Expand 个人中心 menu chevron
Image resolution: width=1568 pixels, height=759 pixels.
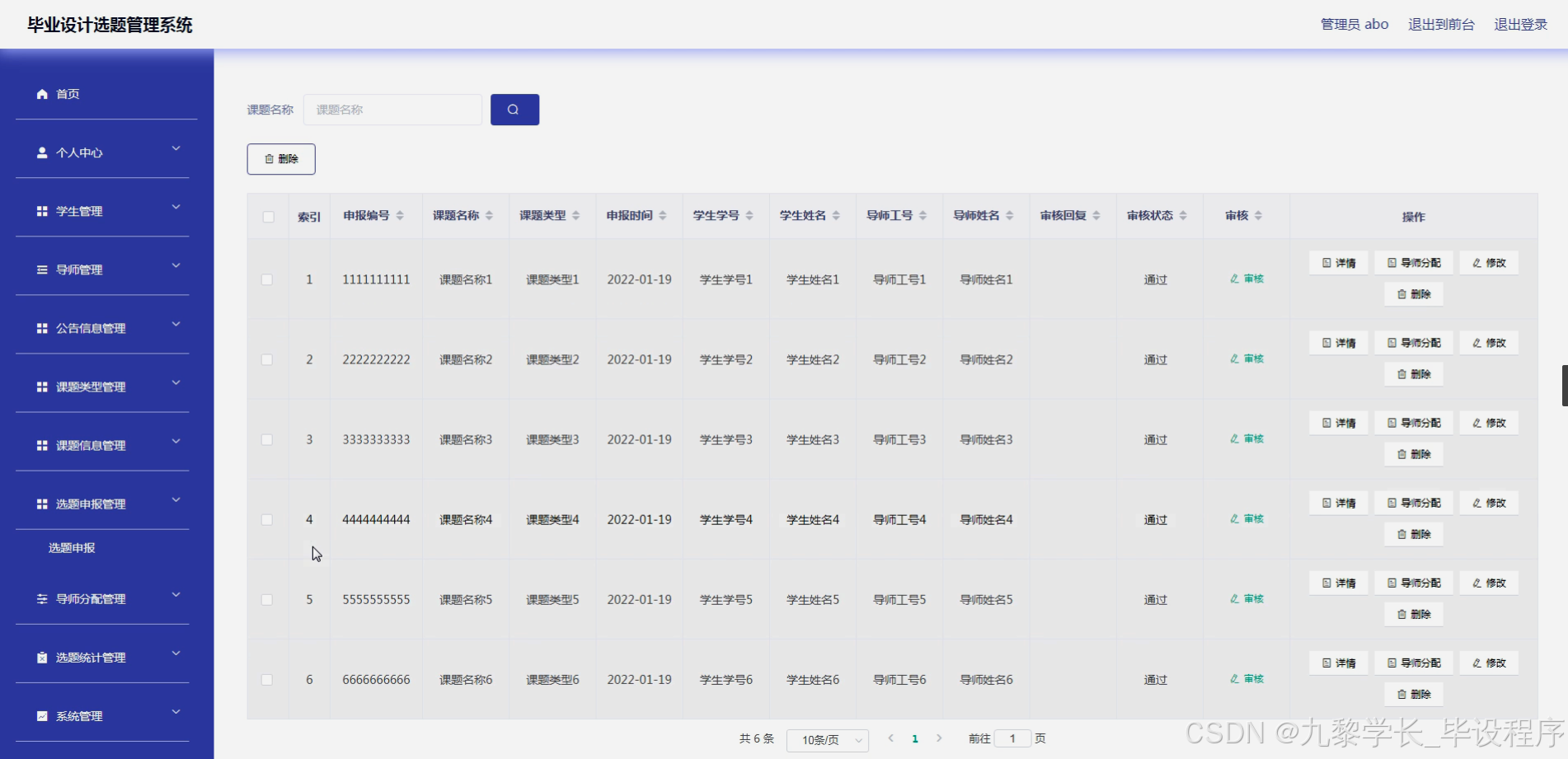click(x=176, y=148)
